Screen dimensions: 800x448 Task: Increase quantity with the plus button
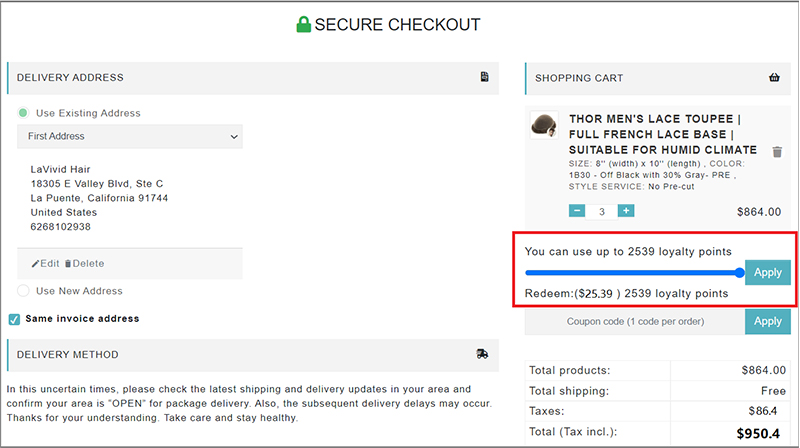[x=626, y=211]
